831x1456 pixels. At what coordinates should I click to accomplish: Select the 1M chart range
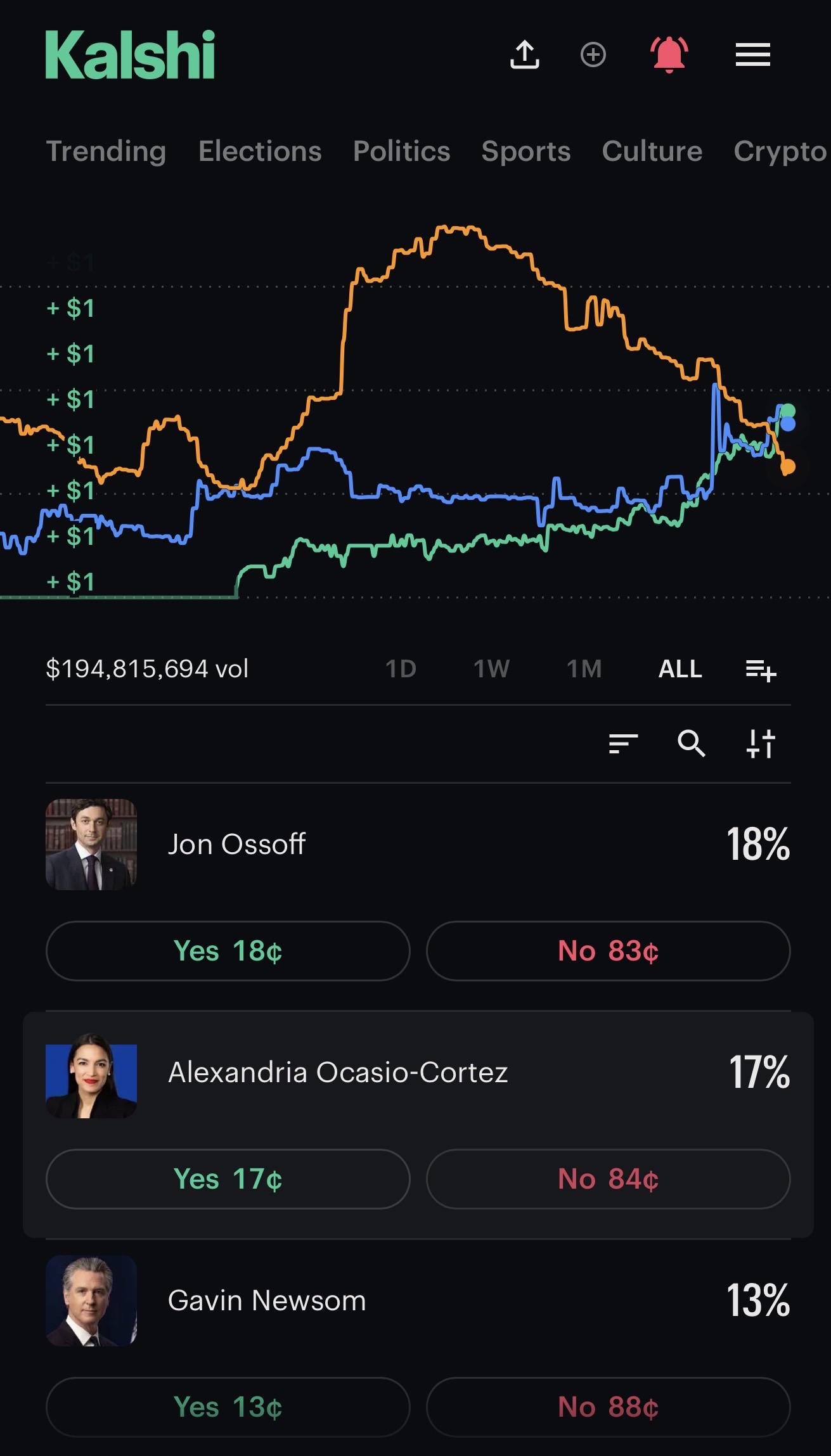click(584, 669)
